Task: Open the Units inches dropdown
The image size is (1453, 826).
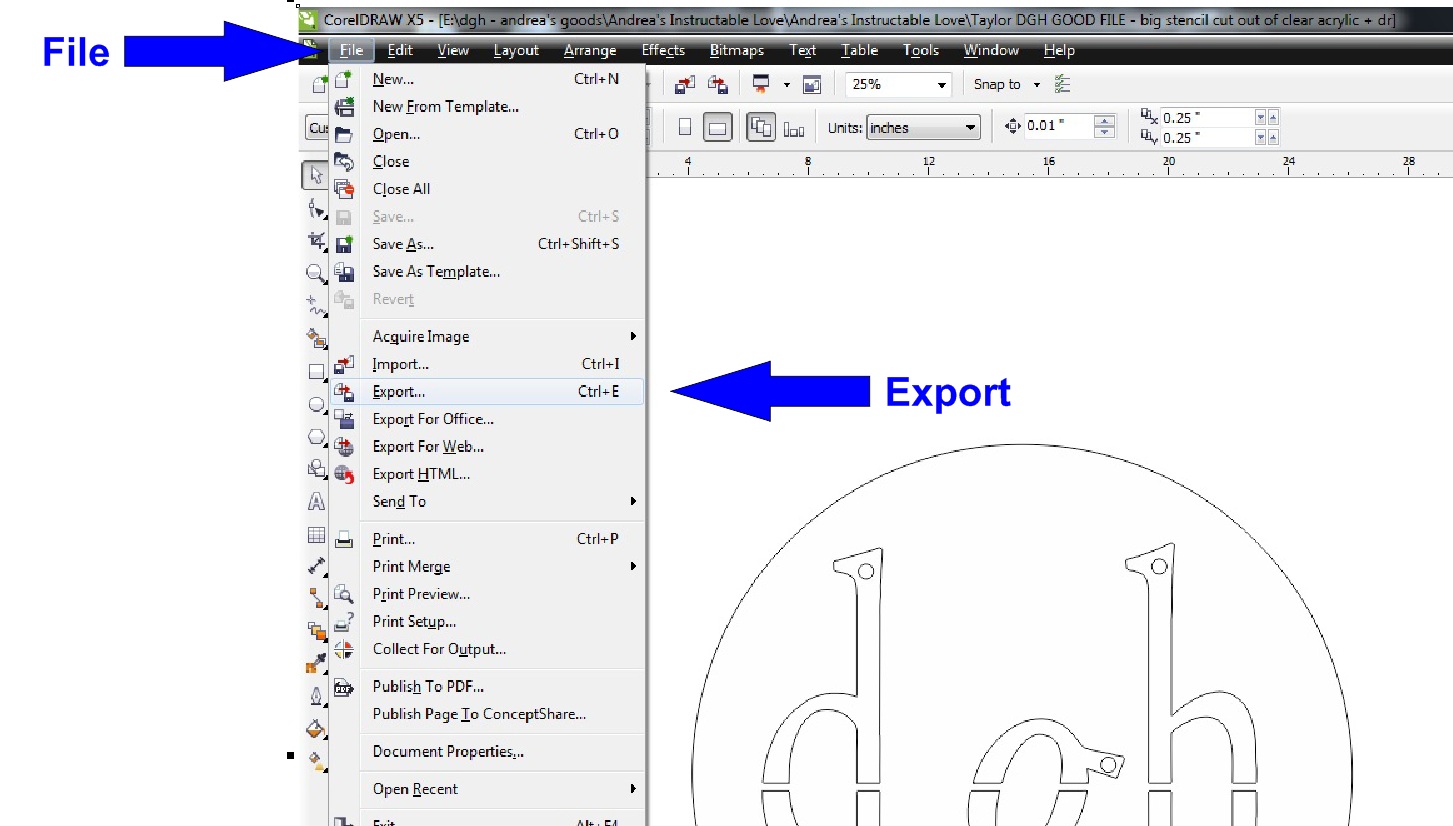Action: point(971,128)
